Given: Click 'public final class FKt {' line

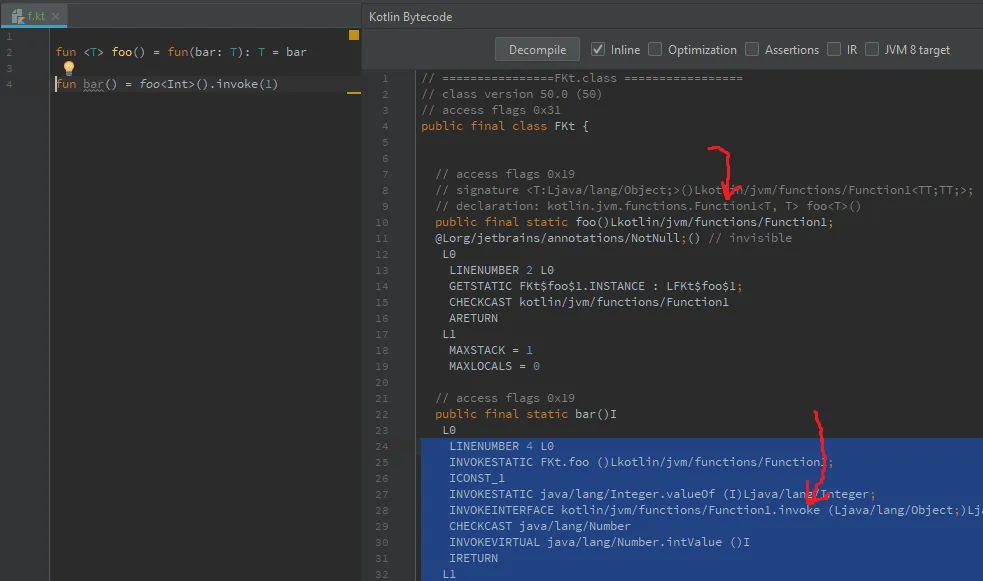Looking at the screenshot, I should pyautogui.click(x=505, y=126).
